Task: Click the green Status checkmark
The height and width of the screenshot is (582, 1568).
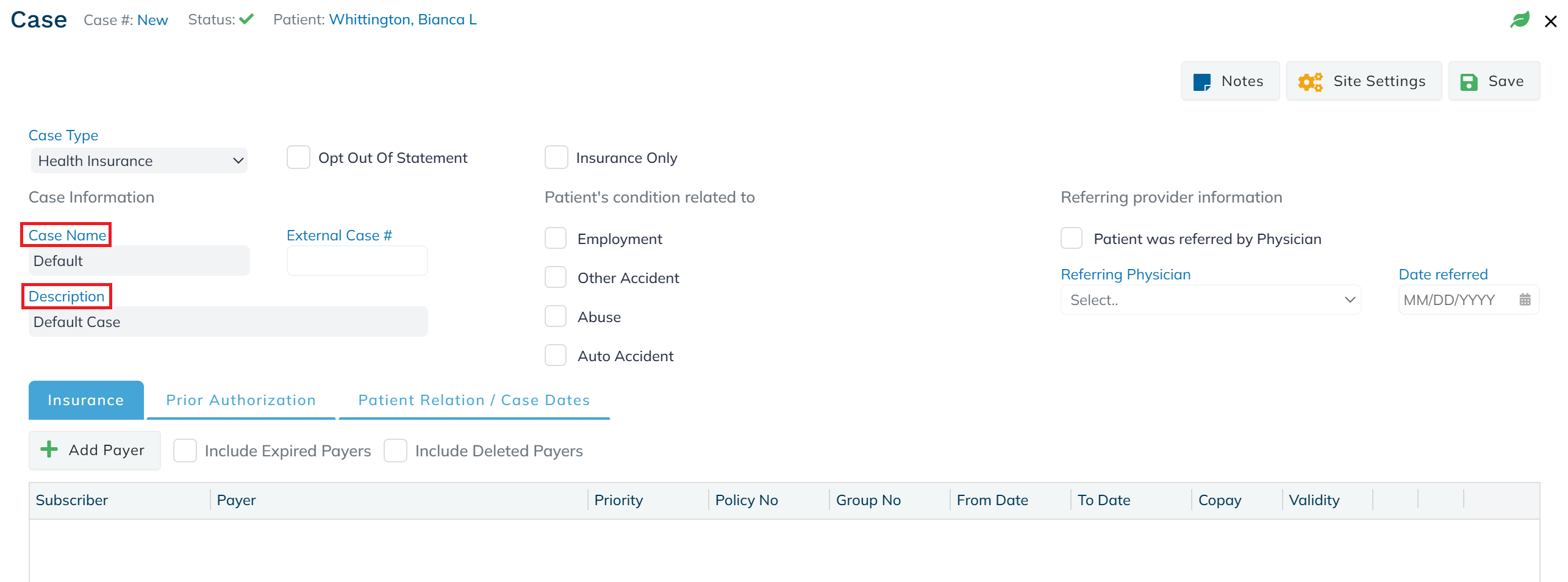Action: coord(246,20)
